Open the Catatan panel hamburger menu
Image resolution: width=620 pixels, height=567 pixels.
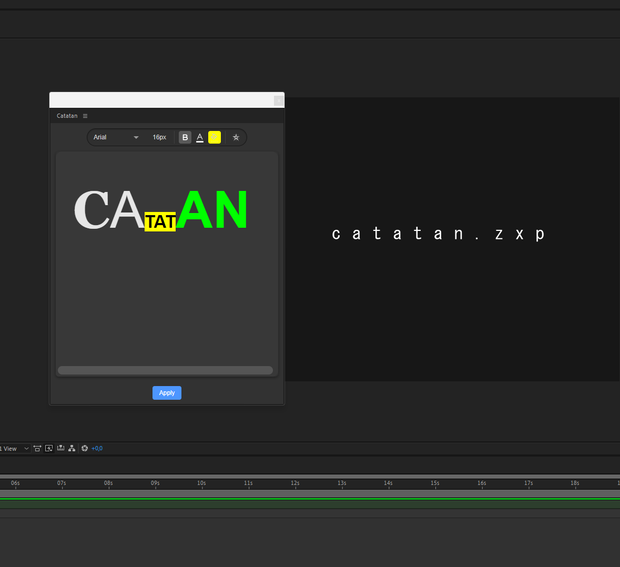(x=85, y=116)
